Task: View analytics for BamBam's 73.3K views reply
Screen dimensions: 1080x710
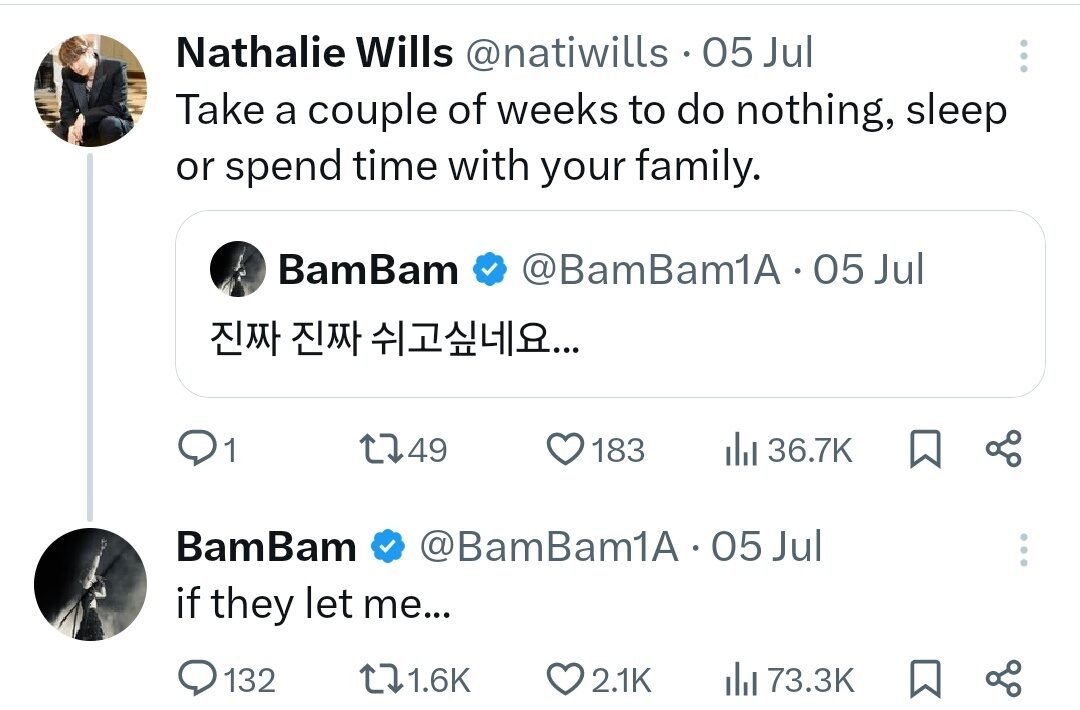Action: [x=738, y=681]
